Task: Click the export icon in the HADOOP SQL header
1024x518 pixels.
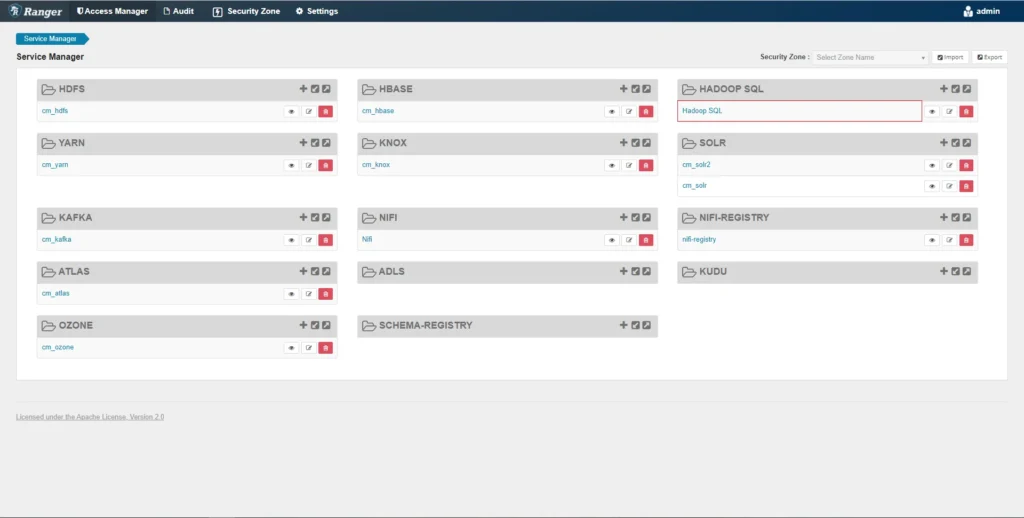Action: click(967, 89)
